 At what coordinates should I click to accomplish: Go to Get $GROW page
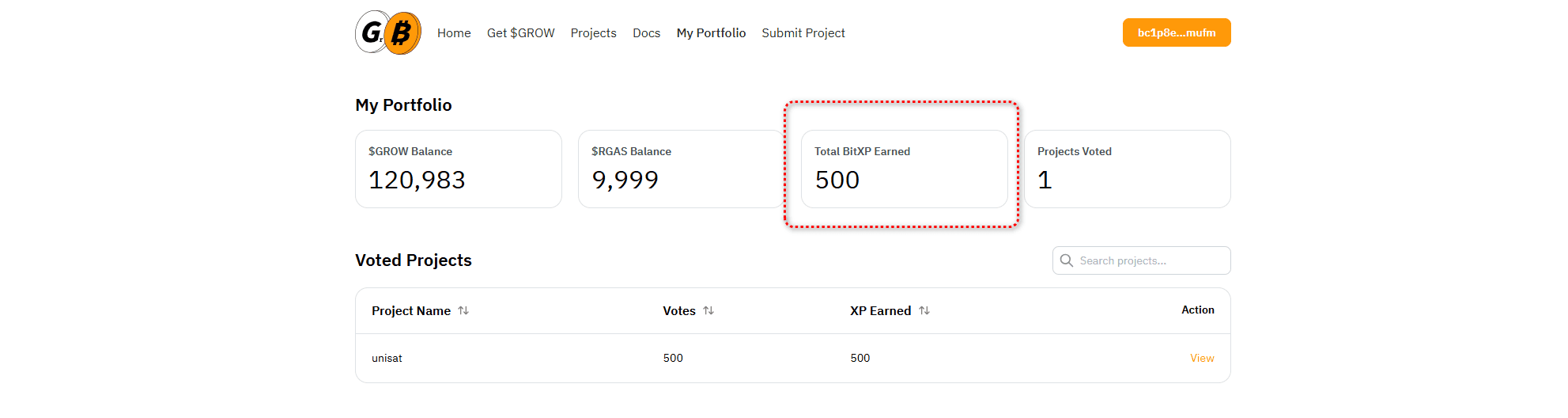click(521, 32)
